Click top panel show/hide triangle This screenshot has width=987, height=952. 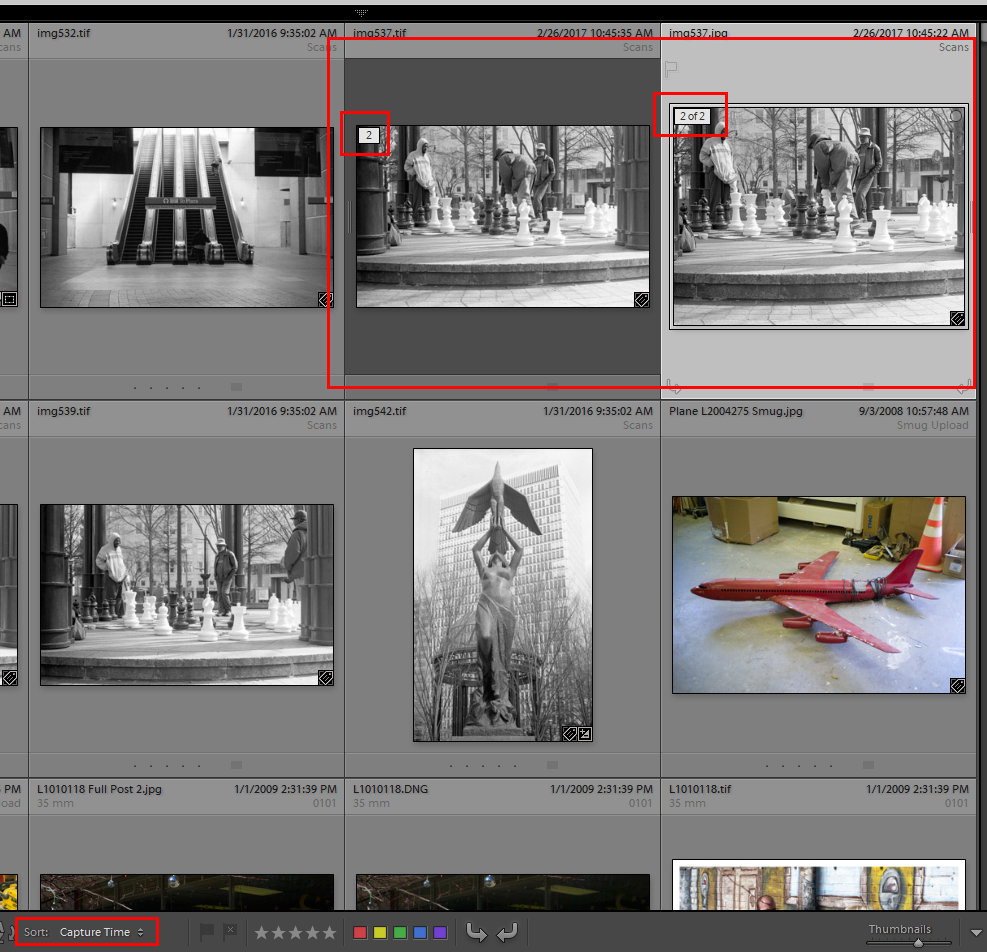pos(361,13)
